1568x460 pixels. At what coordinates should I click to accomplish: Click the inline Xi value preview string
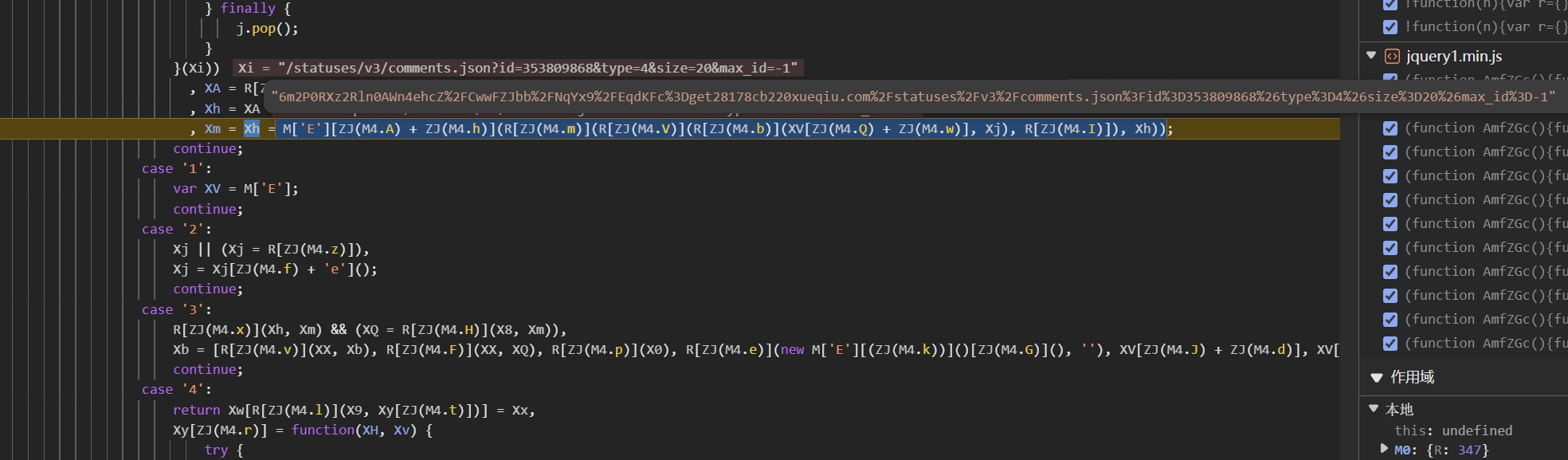518,68
